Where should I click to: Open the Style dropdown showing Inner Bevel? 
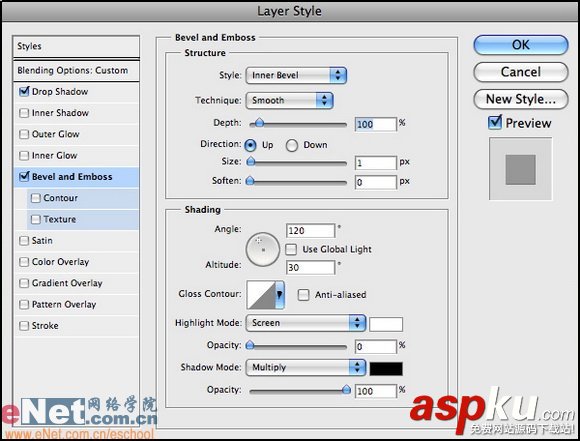(x=296, y=75)
